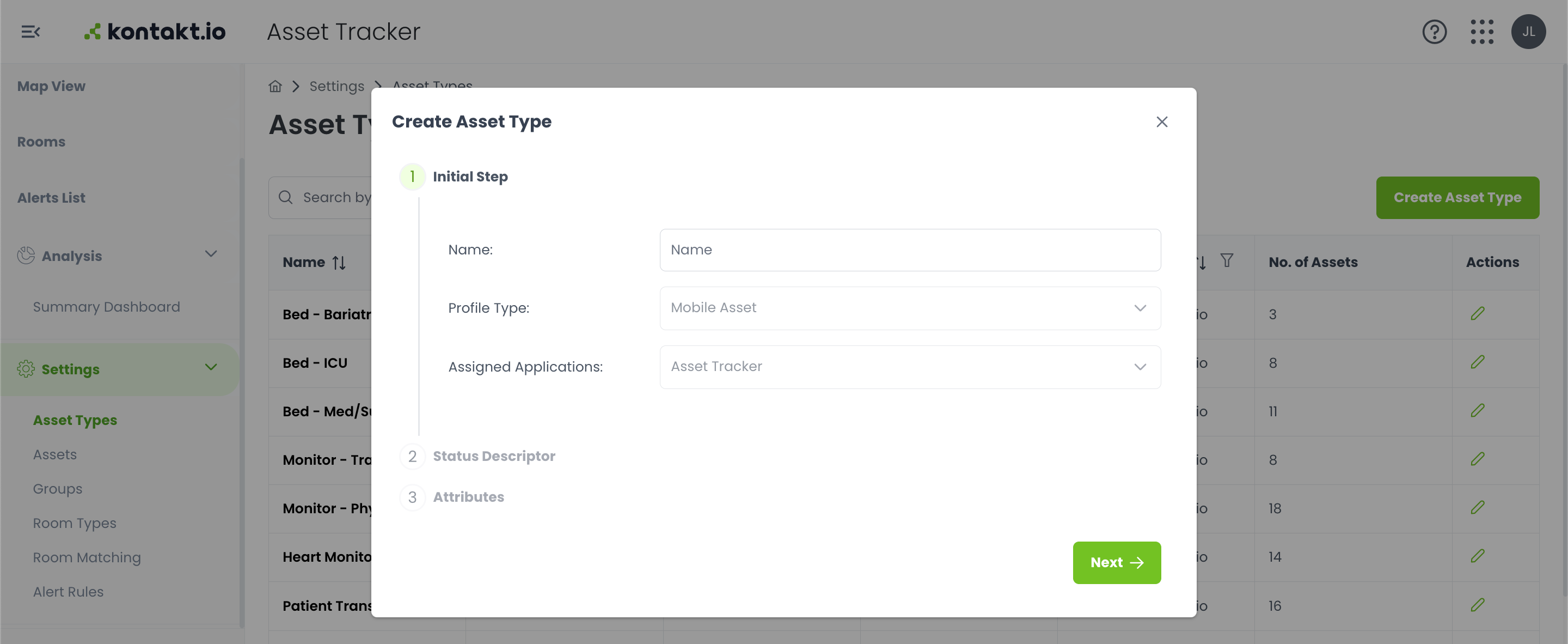Edit the Bed - Bariatric row
The image size is (1568, 644).
click(1477, 314)
